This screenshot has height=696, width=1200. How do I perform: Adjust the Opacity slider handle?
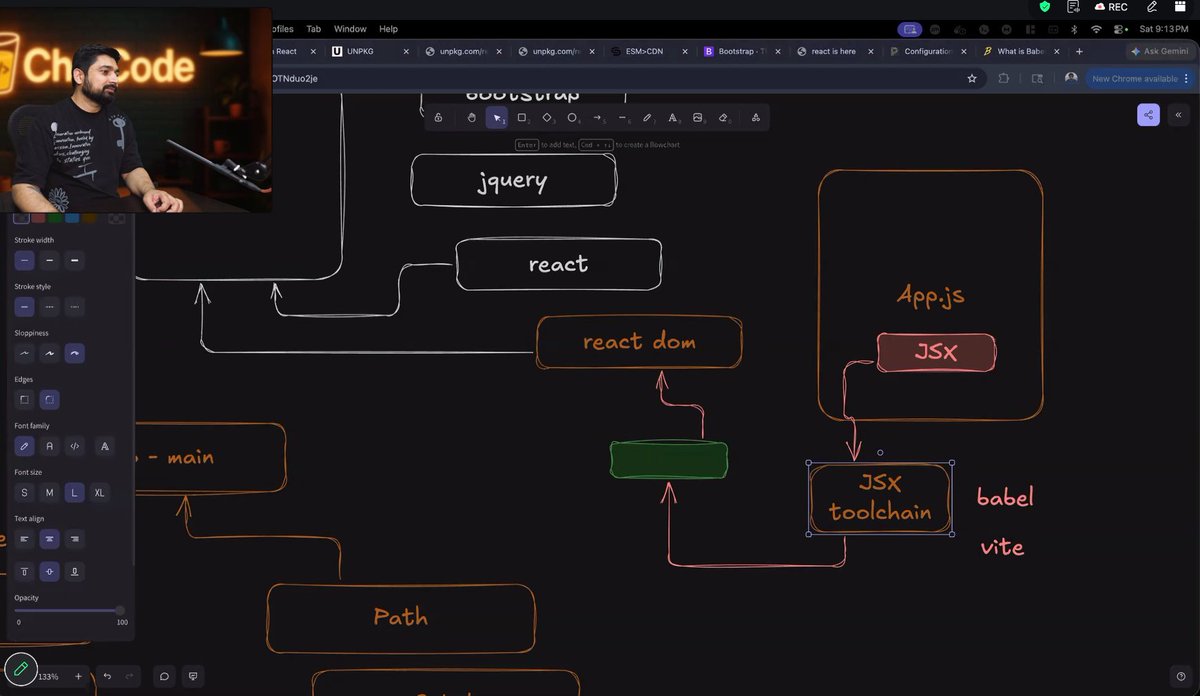point(120,610)
